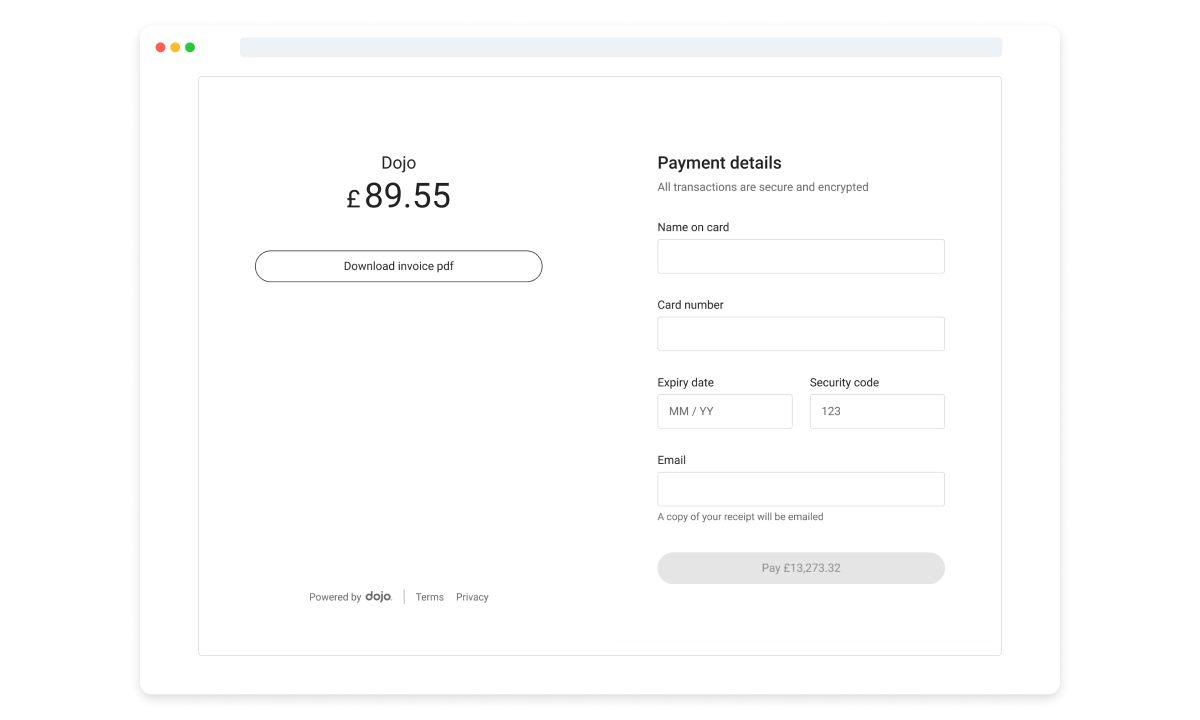Click the Security code label
The image size is (1200, 720).
(x=844, y=382)
